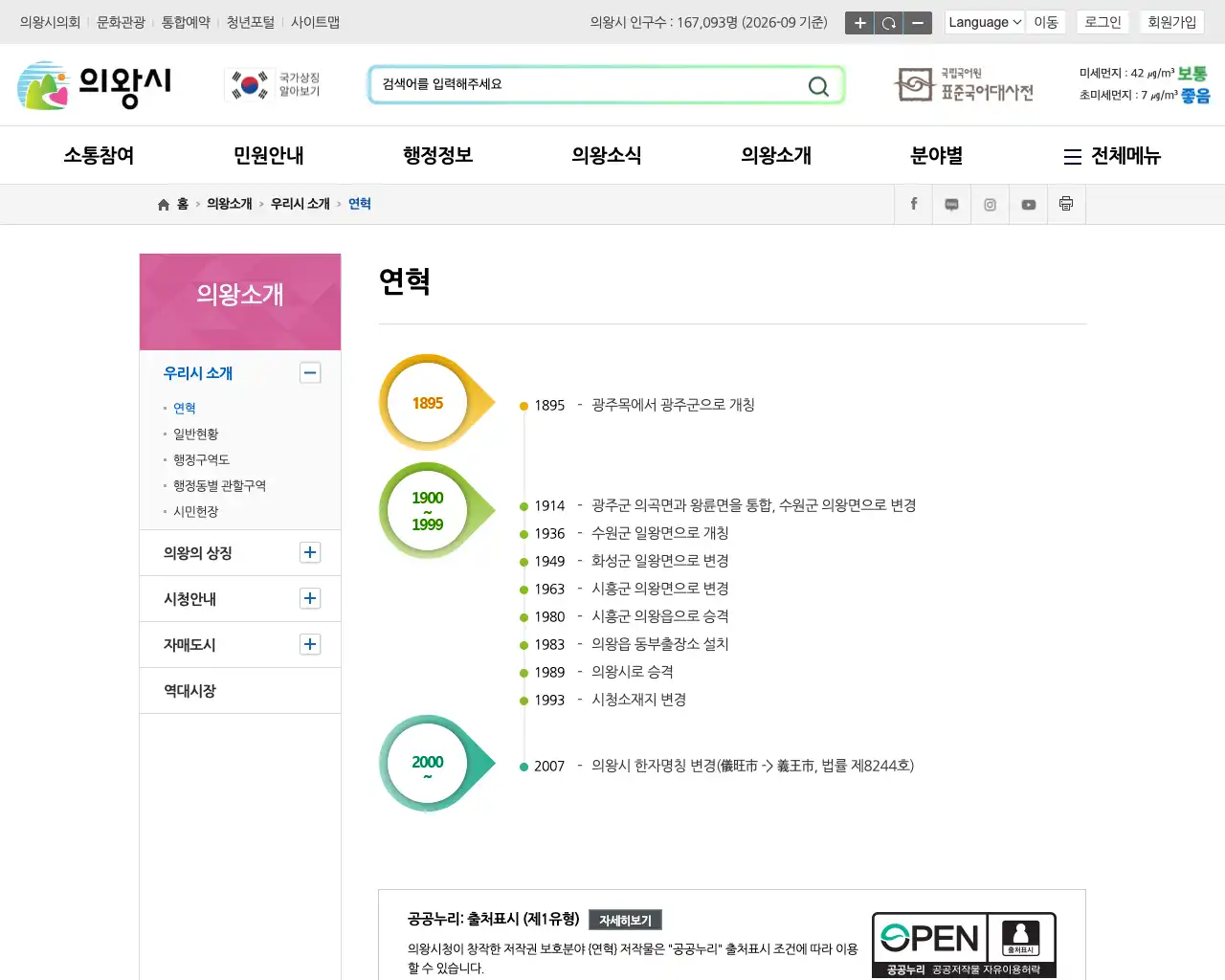Viewport: 1225px width, 980px height.
Task: Open the Uiwang city logo home
Action: point(94,85)
